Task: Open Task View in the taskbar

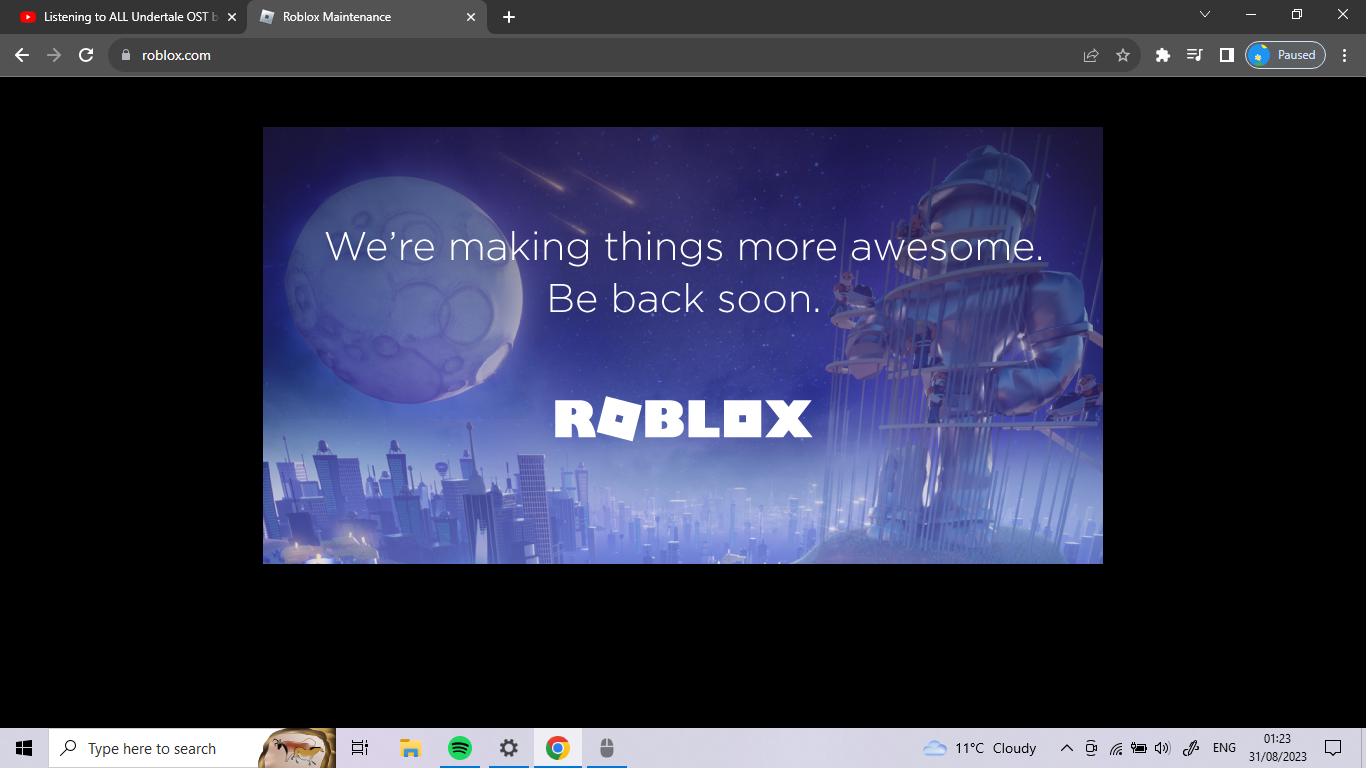Action: click(x=360, y=748)
